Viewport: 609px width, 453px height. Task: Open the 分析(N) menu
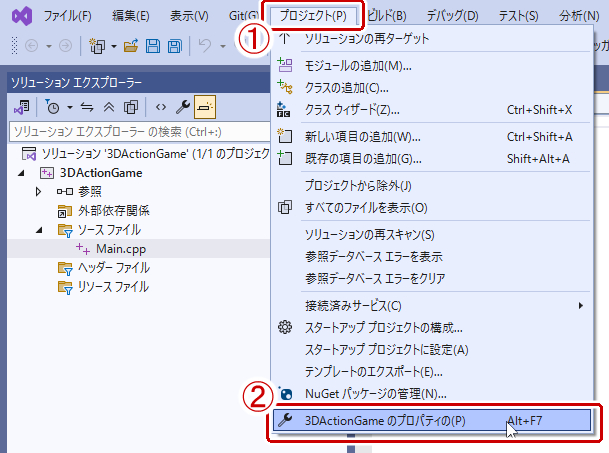point(579,16)
